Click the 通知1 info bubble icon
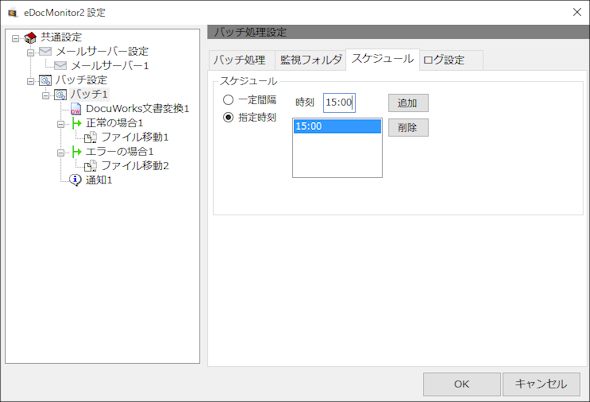 tap(76, 180)
